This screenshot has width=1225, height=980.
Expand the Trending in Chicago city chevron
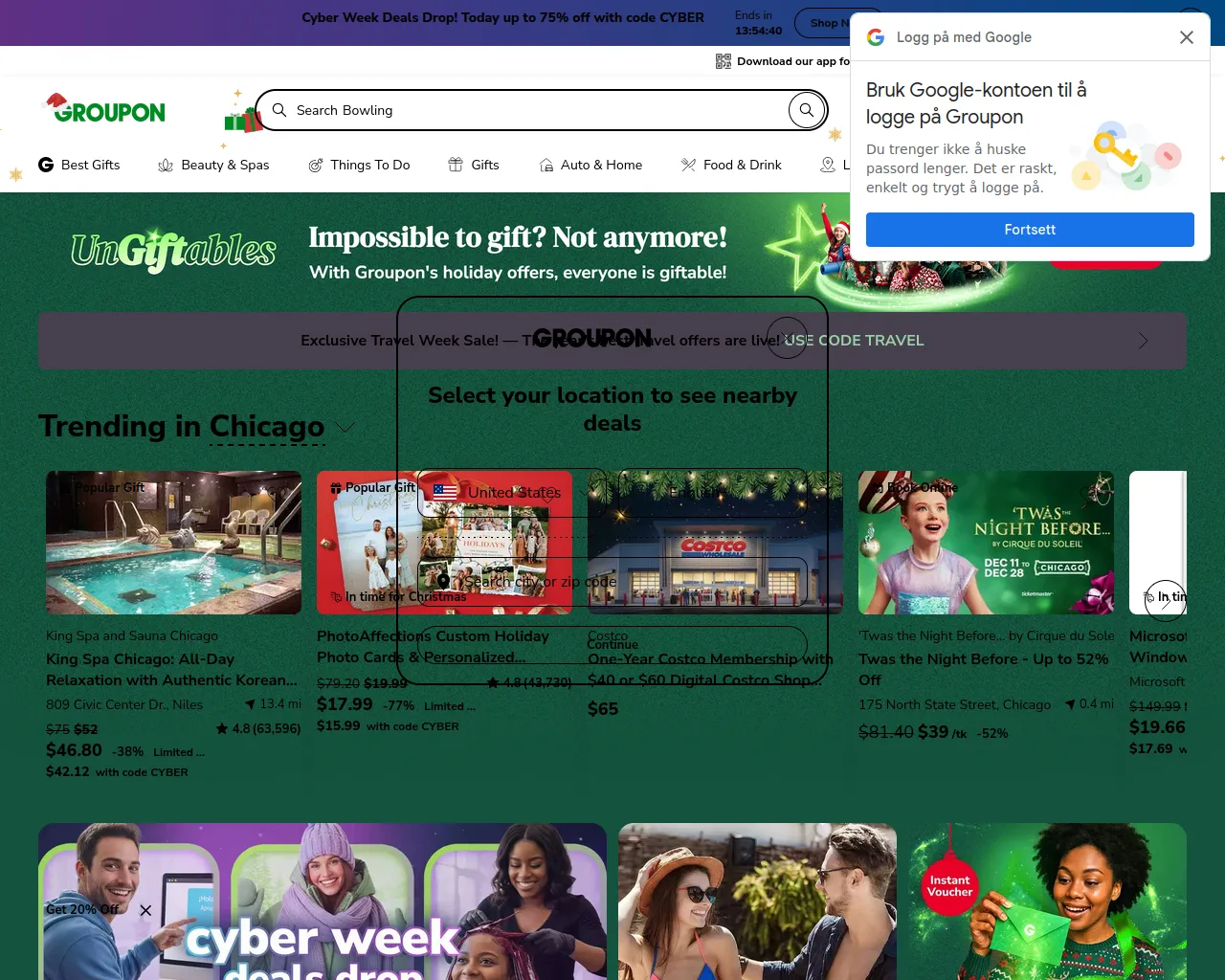pyautogui.click(x=345, y=428)
